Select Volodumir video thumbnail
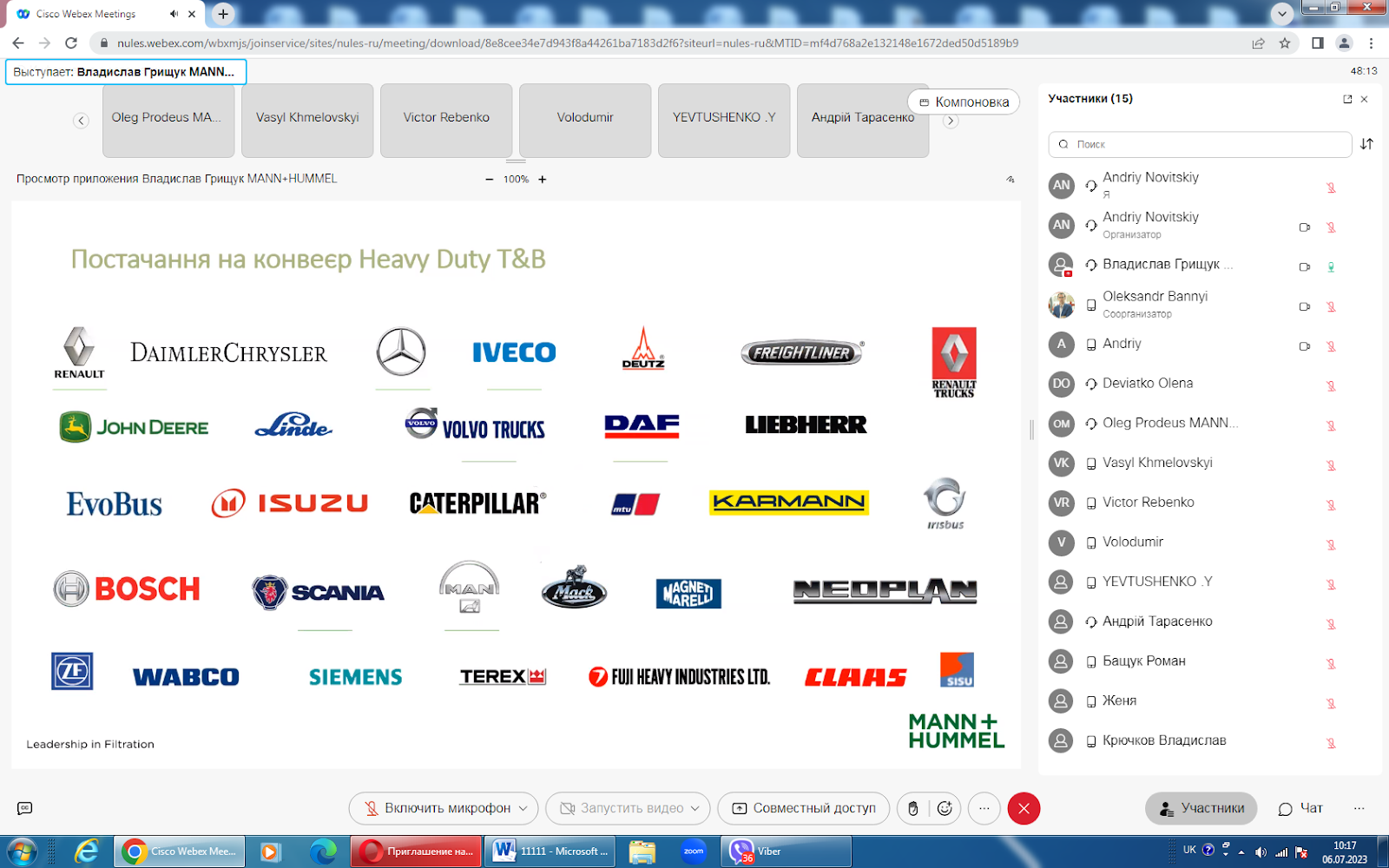The height and width of the screenshot is (868, 1389). click(585, 121)
